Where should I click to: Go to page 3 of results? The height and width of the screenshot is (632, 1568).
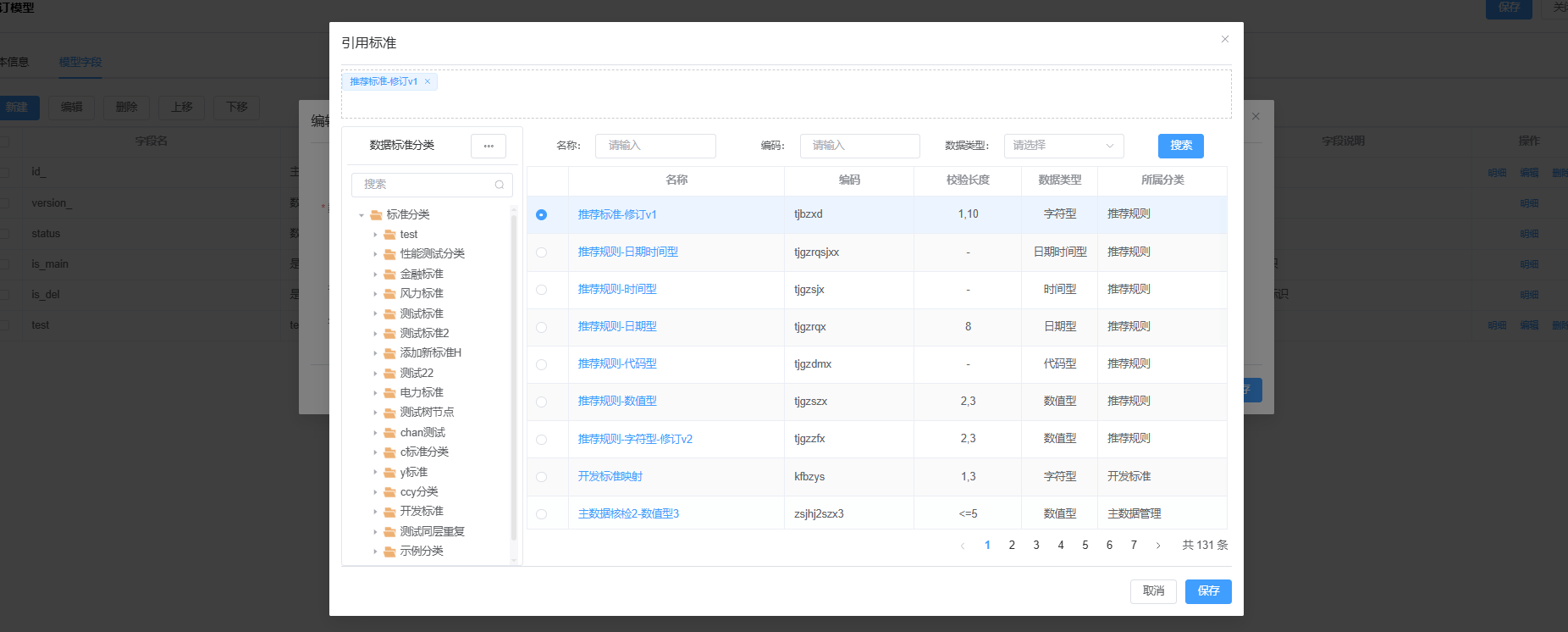(x=1036, y=545)
